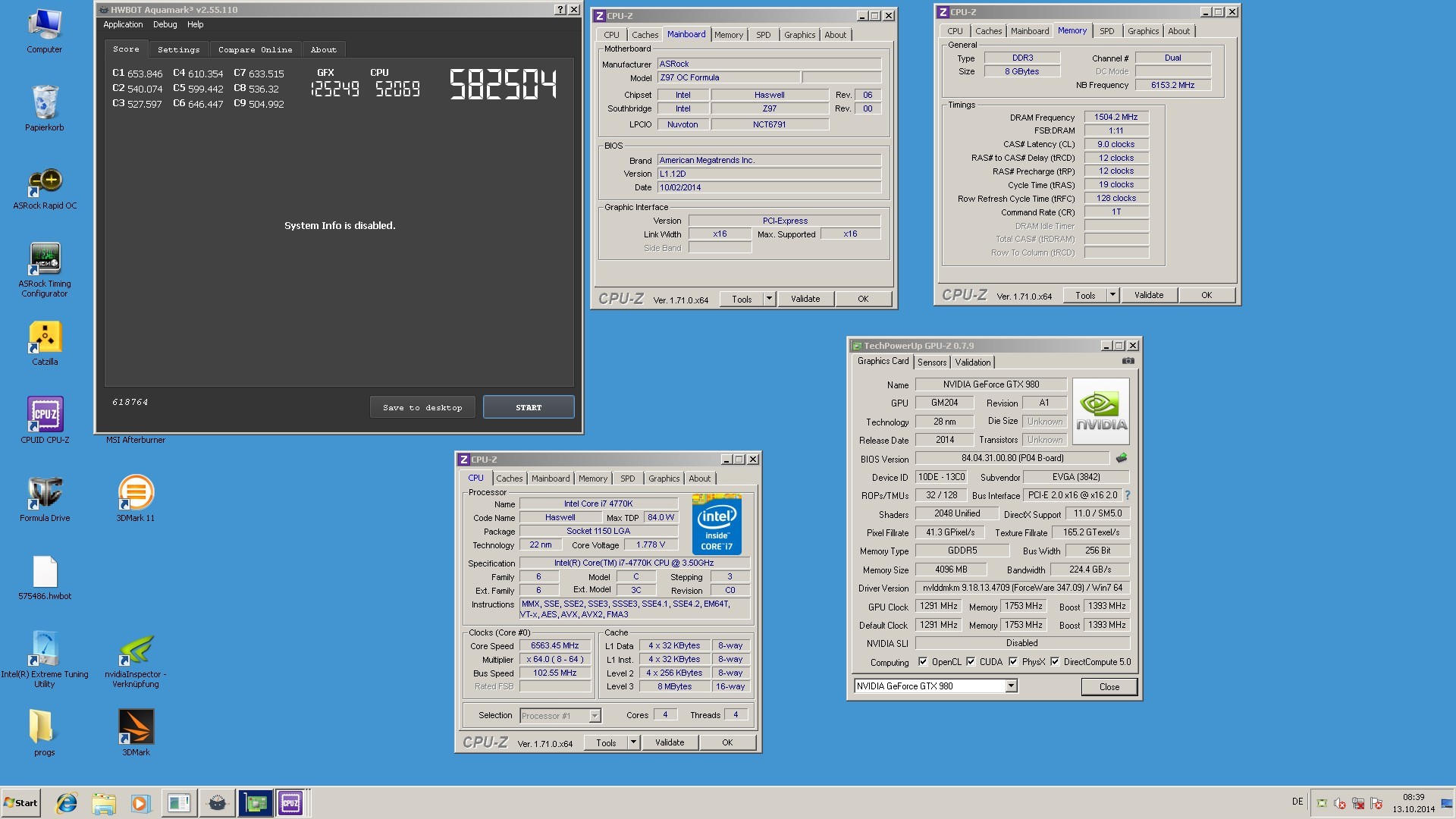This screenshot has width=1456, height=819.
Task: Open the GPU selection dropdown in GPU-Z
Action: (1011, 686)
